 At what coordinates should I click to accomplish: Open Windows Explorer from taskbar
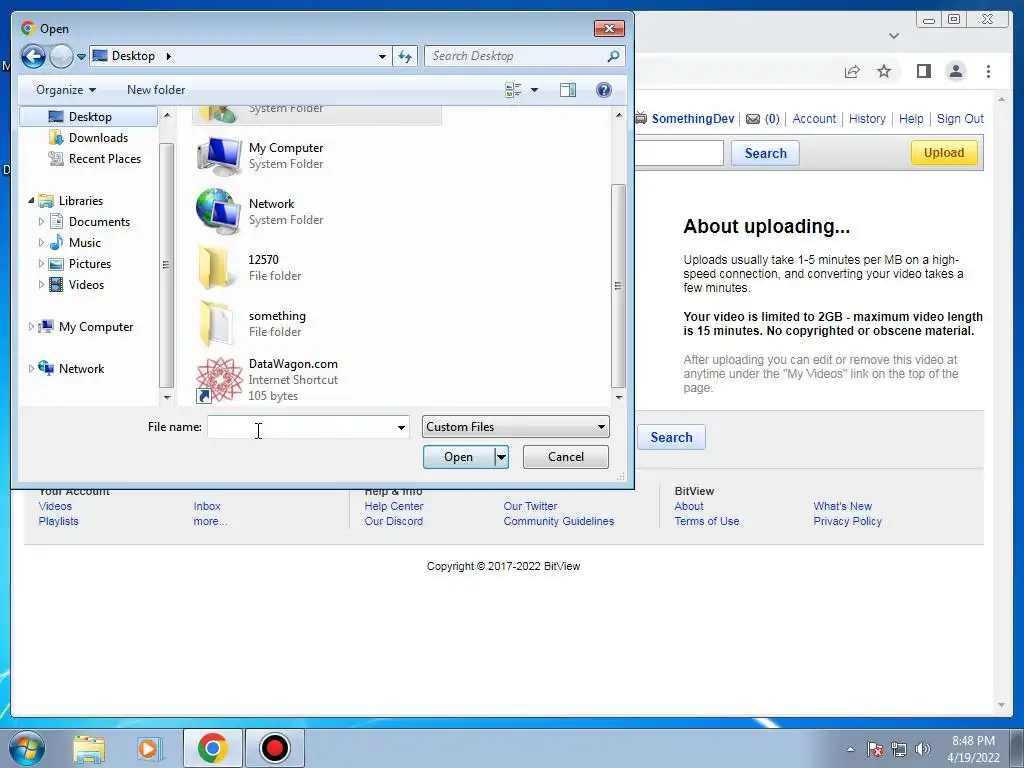click(x=89, y=748)
